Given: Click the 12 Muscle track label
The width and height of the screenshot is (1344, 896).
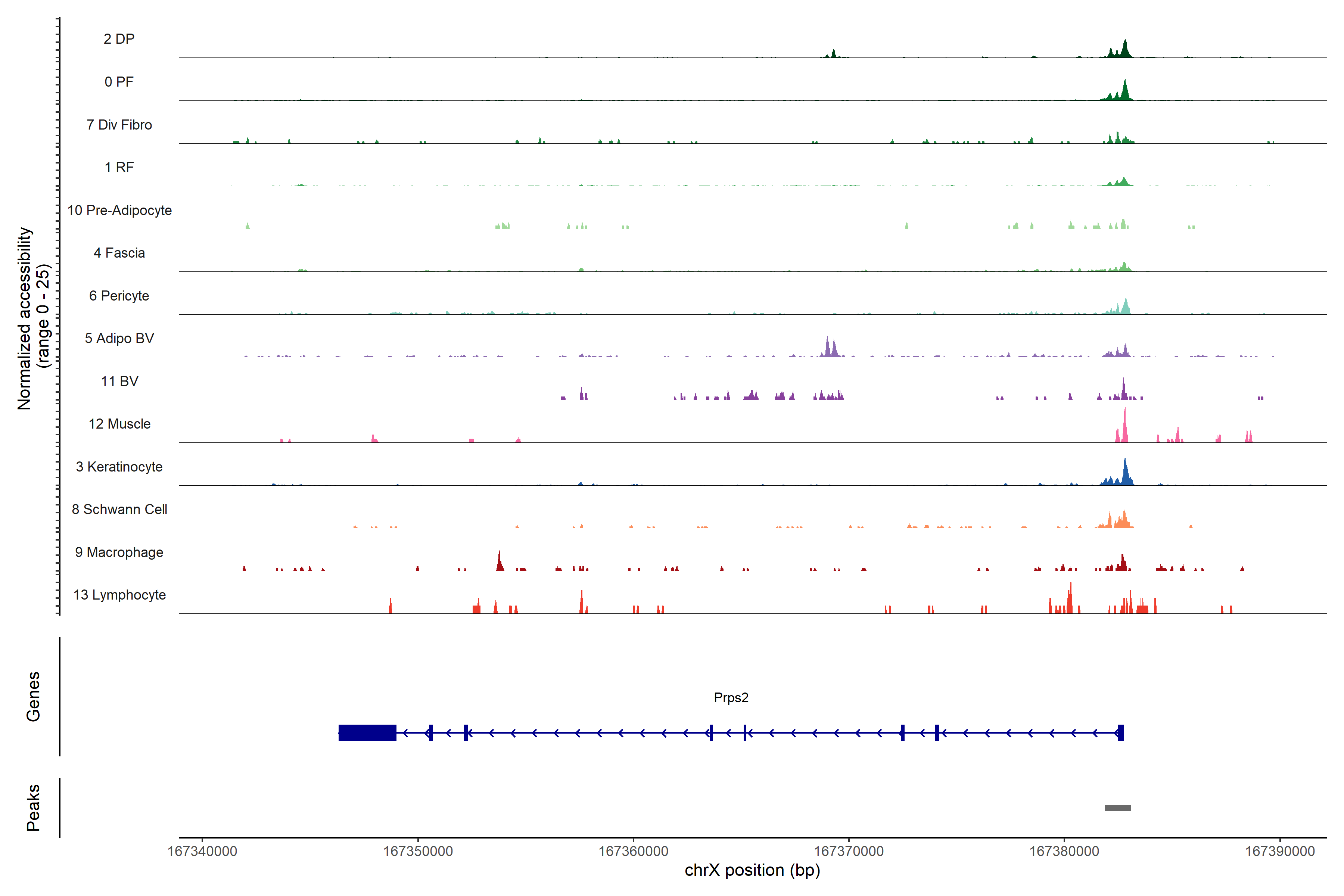Looking at the screenshot, I should [x=119, y=424].
